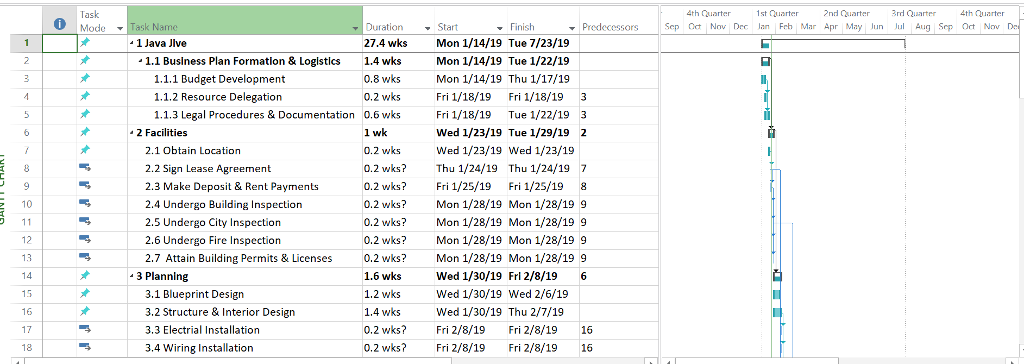Viewport: 1024px width, 364px height.
Task: Collapse the 2 Facilities summary task
Action: tap(131, 133)
